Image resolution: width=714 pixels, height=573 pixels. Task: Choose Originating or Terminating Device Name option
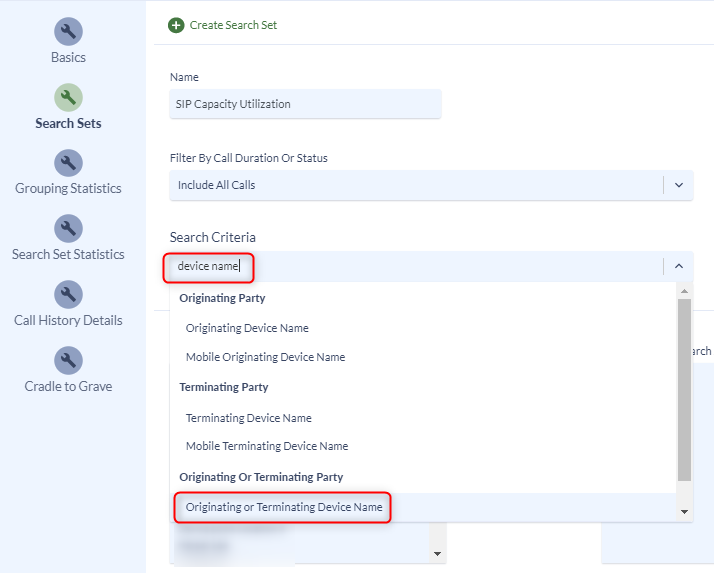[x=284, y=507]
